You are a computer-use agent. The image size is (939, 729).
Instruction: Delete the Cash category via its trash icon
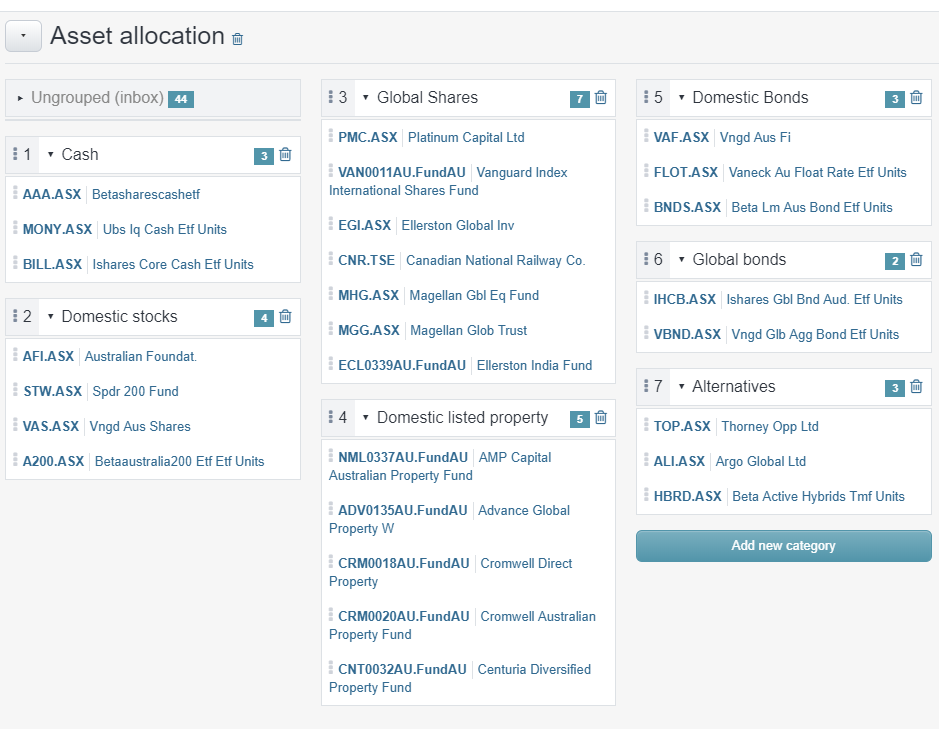pyautogui.click(x=285, y=155)
